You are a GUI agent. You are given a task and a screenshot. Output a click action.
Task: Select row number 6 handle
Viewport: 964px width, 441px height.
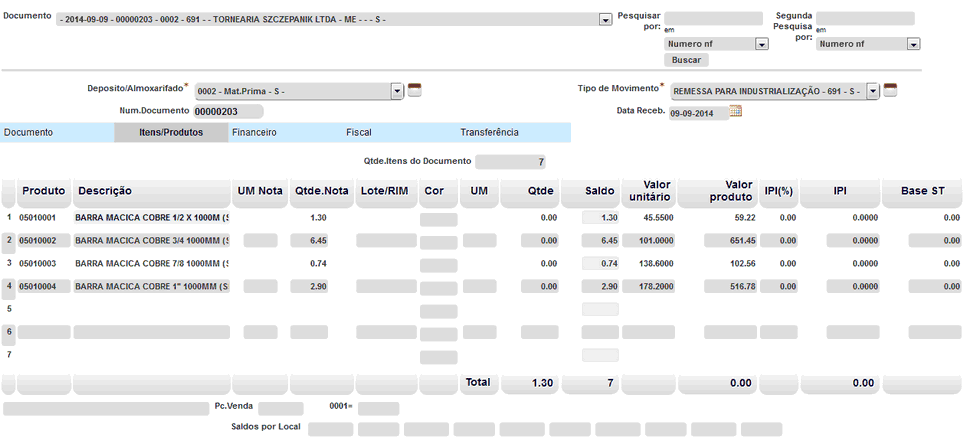point(9,333)
